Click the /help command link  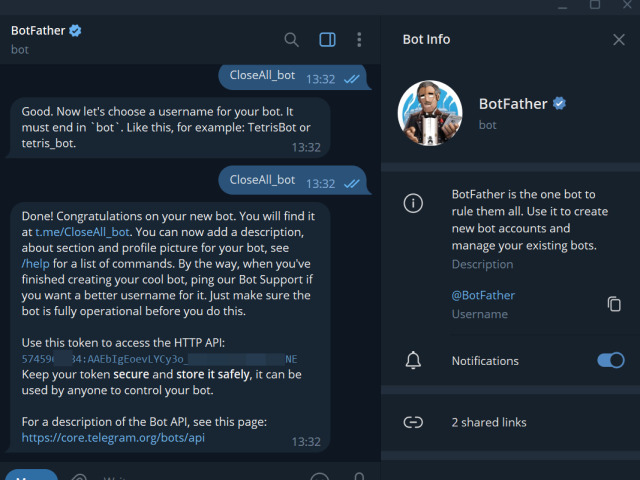point(36,264)
